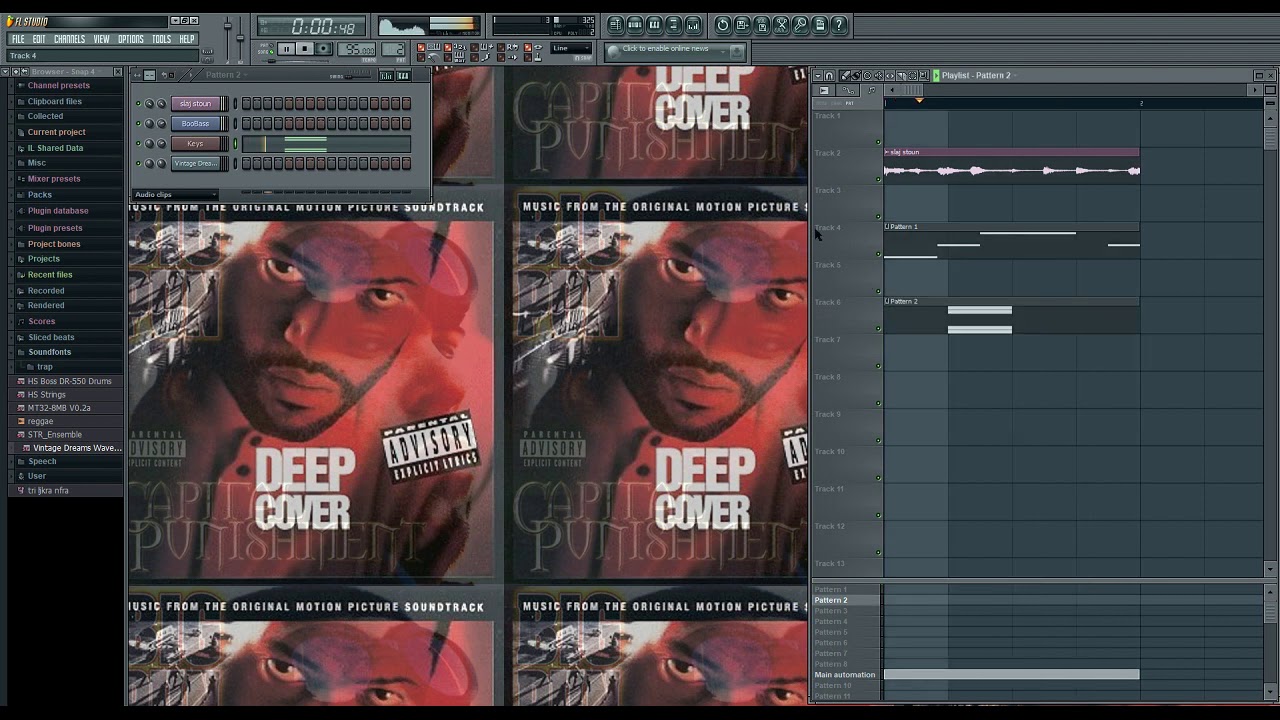Select the Pencil draw tool in Playlist
The width and height of the screenshot is (1280, 720).
pos(845,75)
